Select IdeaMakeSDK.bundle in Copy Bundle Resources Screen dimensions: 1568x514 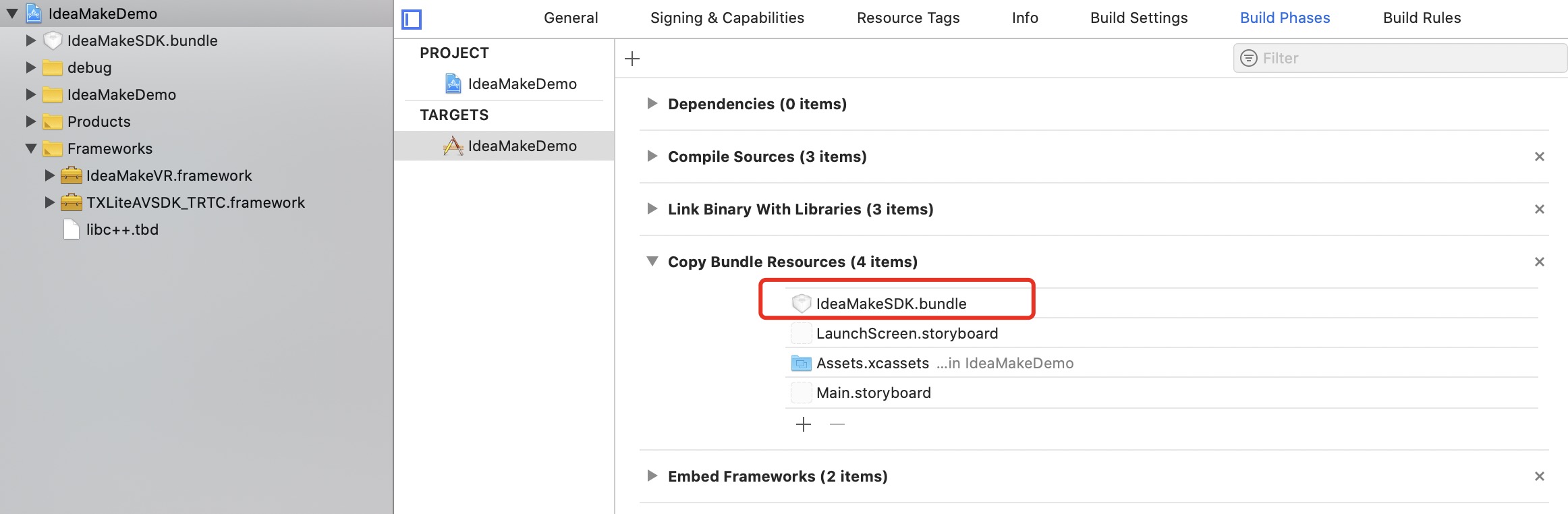(891, 304)
